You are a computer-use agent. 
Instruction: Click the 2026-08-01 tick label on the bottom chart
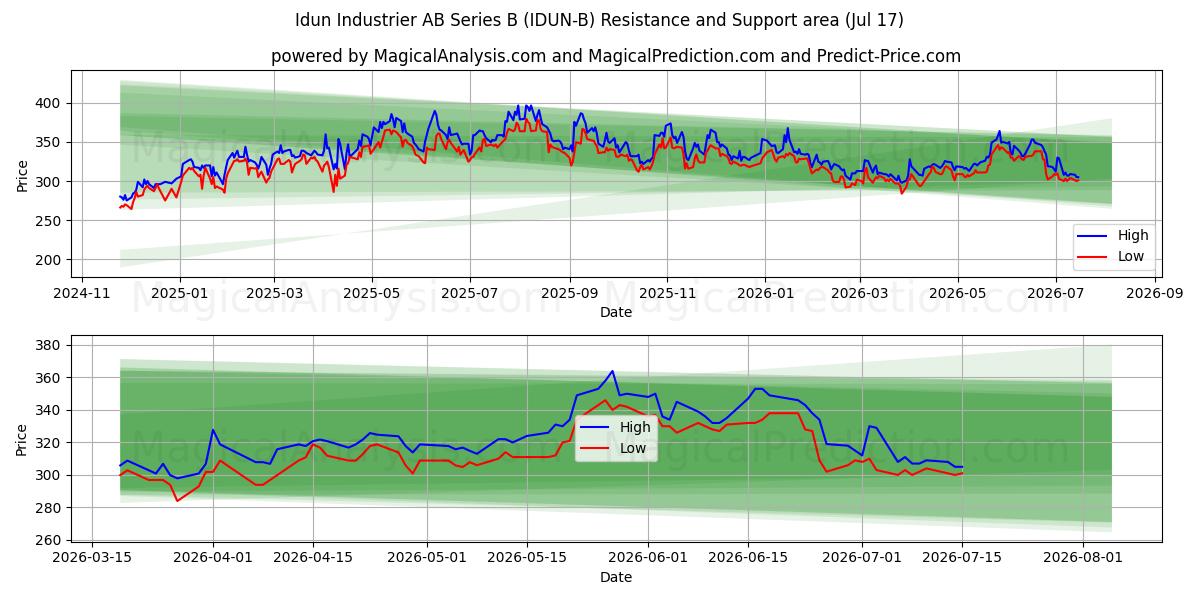(x=1083, y=559)
